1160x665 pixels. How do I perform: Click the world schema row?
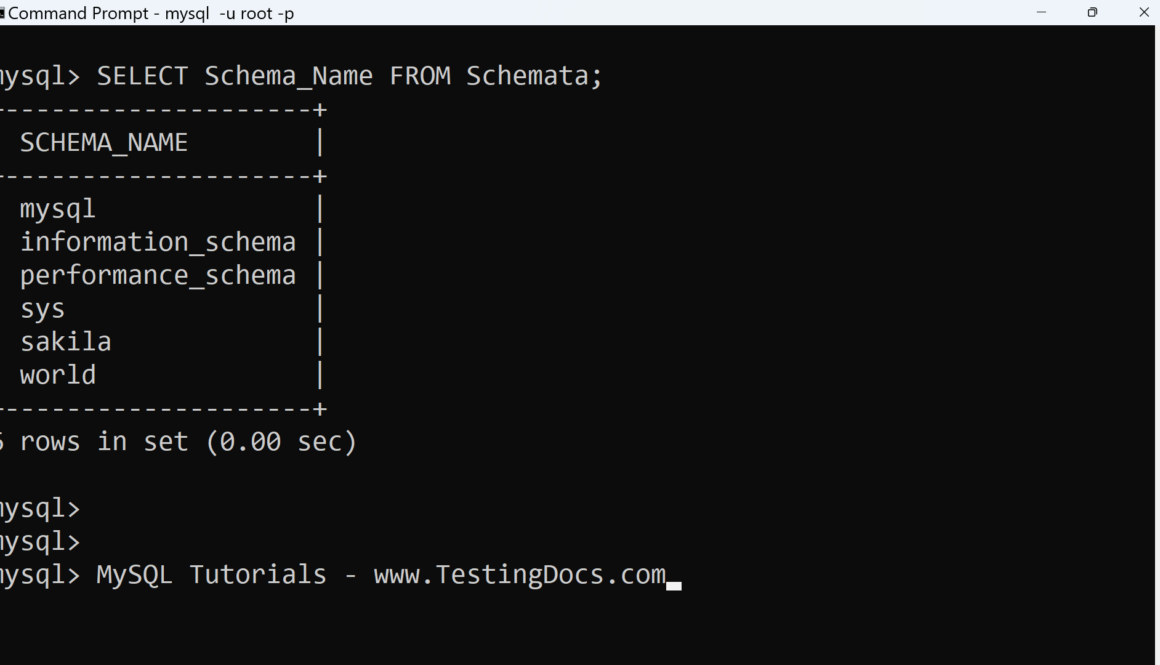pos(58,375)
